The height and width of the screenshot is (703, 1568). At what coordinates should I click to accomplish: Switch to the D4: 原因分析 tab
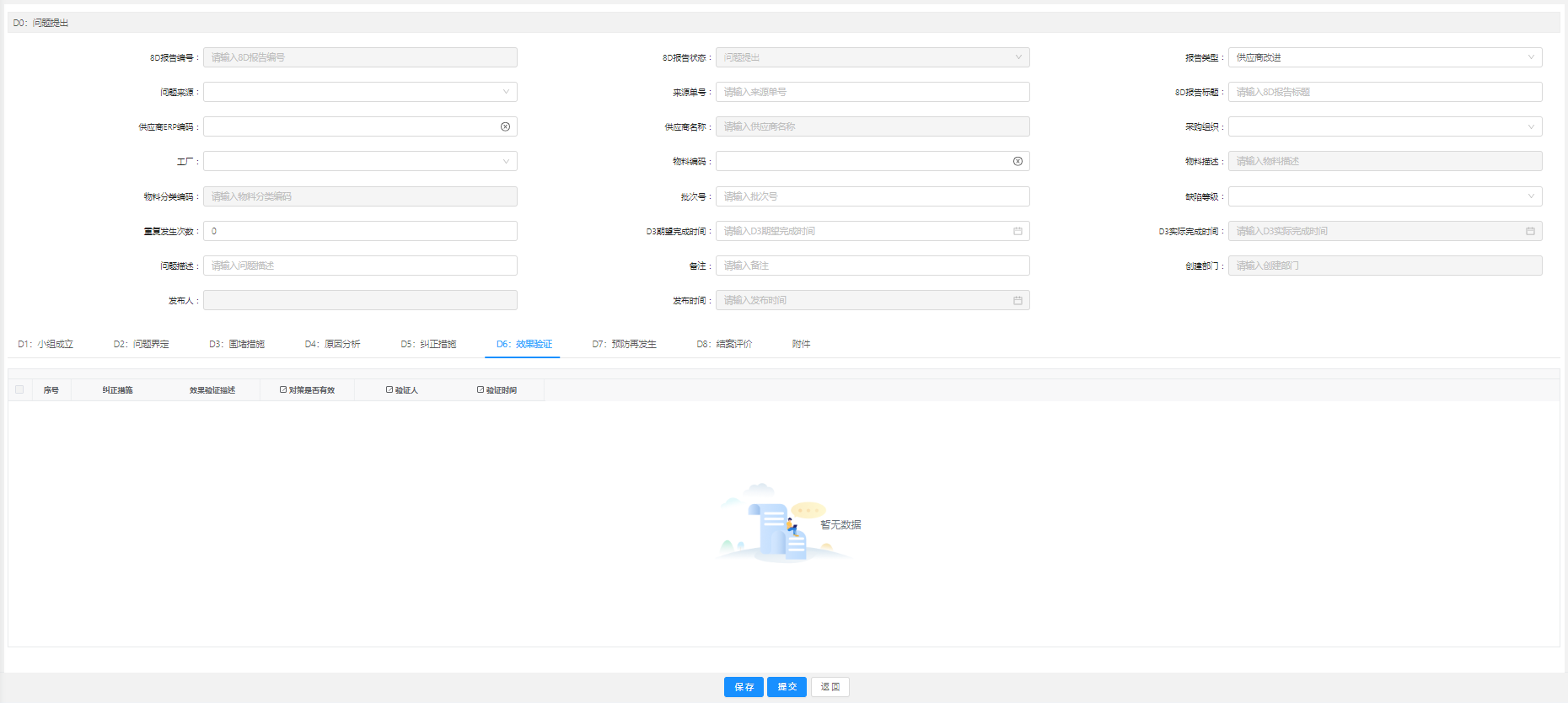[x=332, y=344]
